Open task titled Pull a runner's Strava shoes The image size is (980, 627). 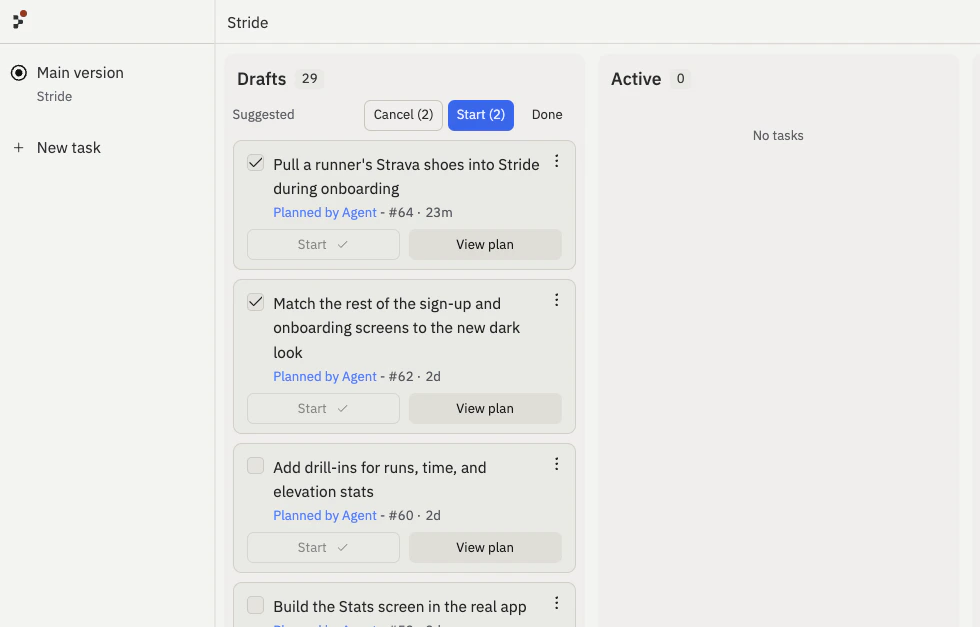406,176
